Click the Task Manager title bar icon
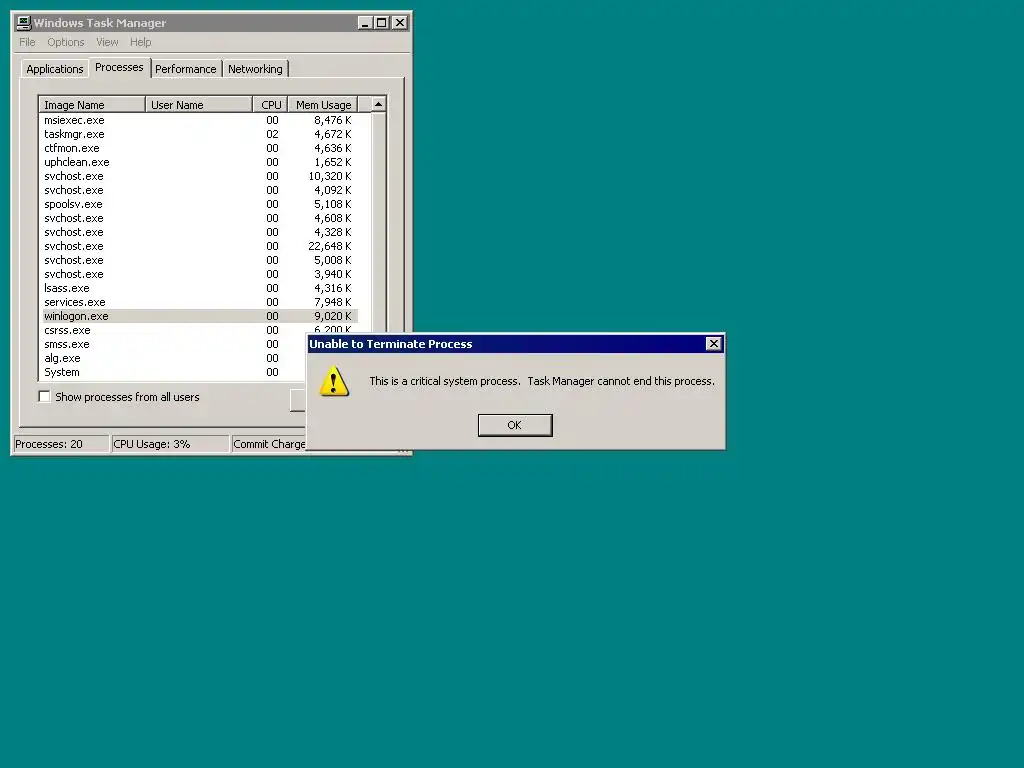1024x768 pixels. pos(24,23)
